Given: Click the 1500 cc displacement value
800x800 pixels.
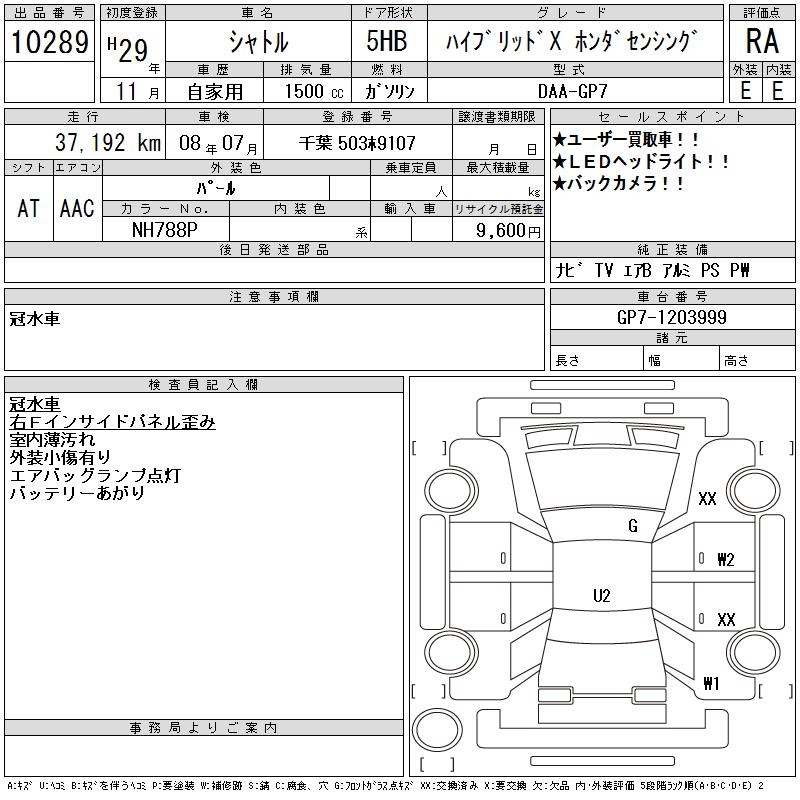Looking at the screenshot, I should 313,92.
